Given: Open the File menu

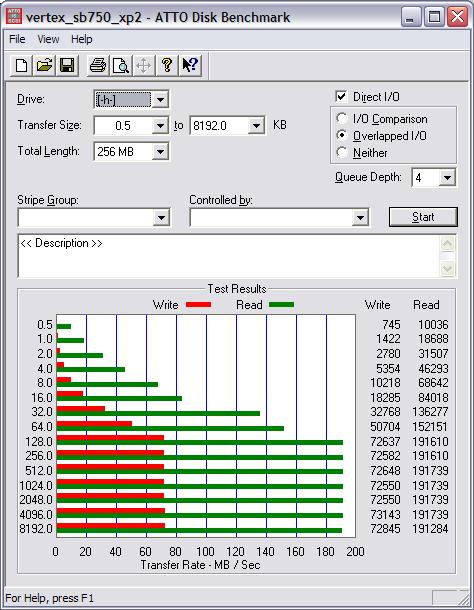Looking at the screenshot, I should 17,39.
